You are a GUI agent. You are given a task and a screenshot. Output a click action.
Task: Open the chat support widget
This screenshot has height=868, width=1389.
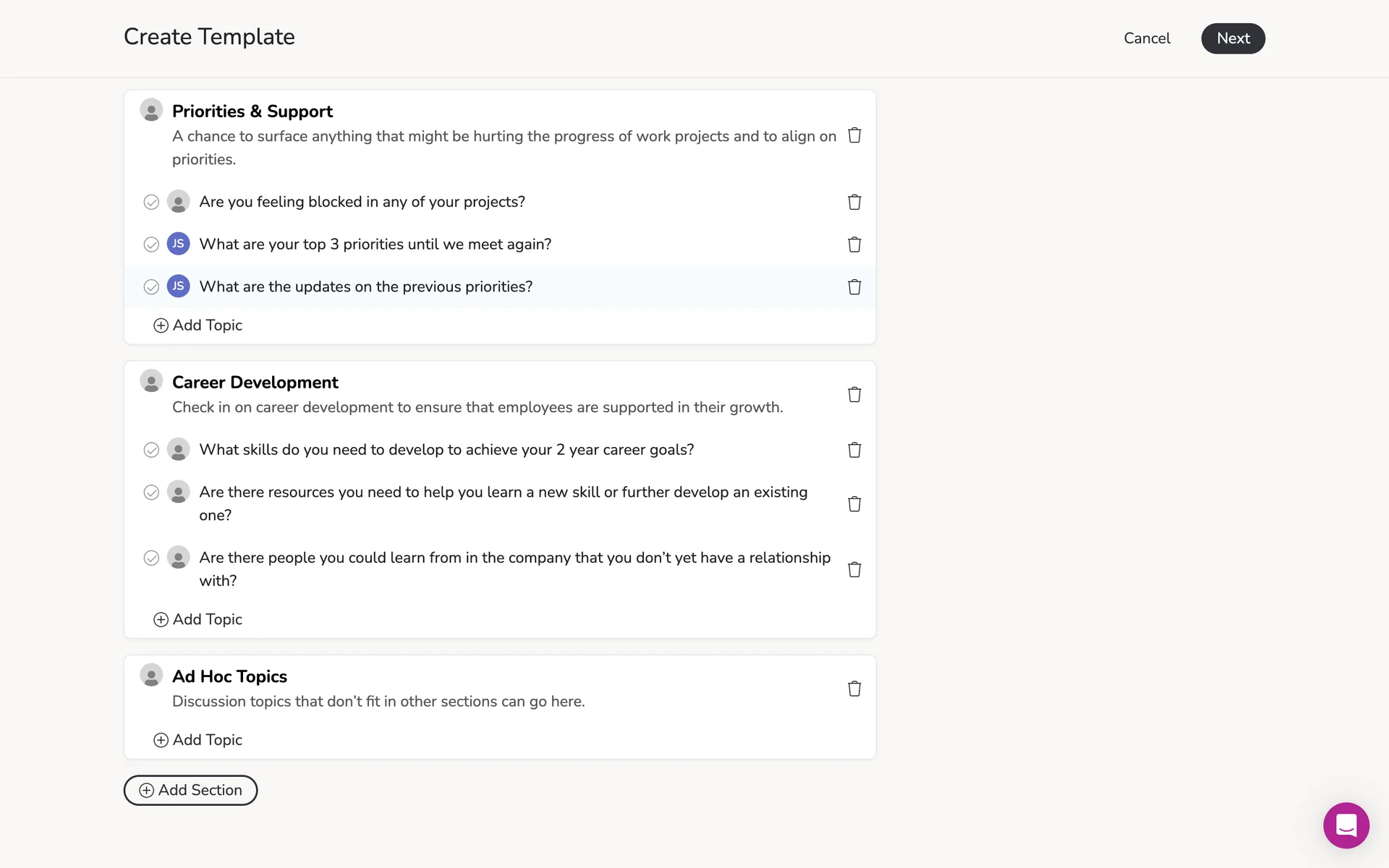pos(1346,825)
